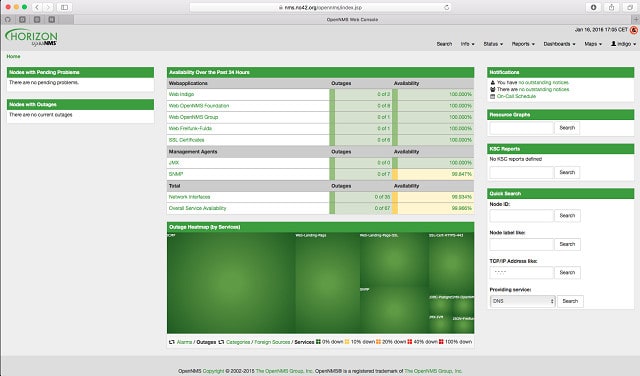Open Safari share icon
Viewport: 640px width, 376px height.
click(611, 7)
